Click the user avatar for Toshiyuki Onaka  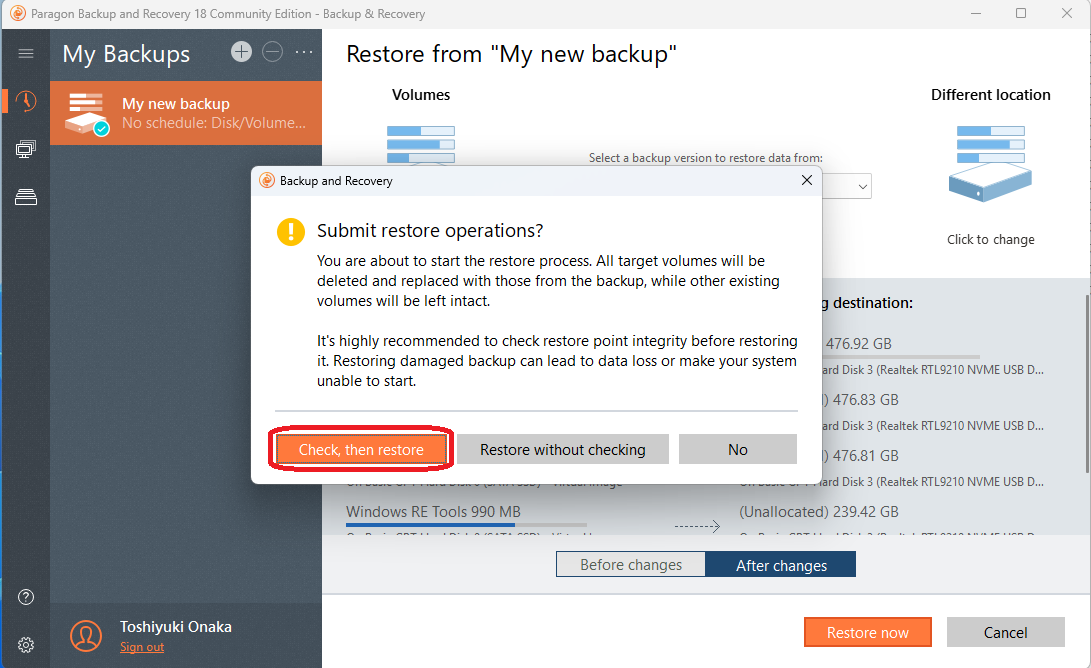pos(86,635)
